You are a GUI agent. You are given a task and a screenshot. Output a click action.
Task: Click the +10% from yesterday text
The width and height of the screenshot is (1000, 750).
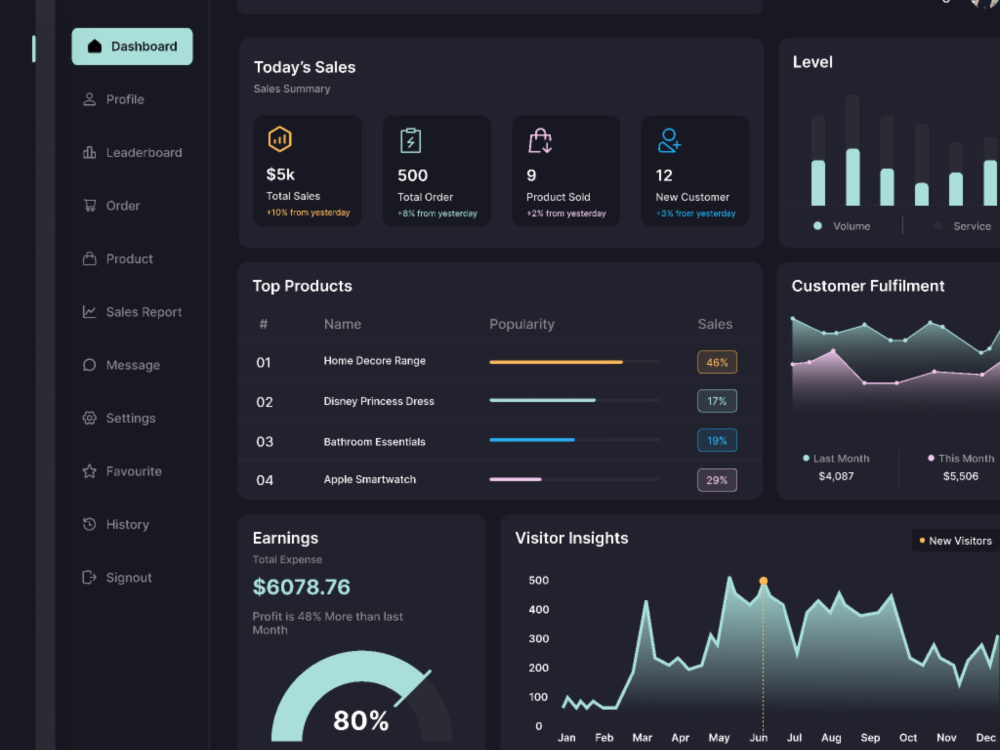point(308,212)
